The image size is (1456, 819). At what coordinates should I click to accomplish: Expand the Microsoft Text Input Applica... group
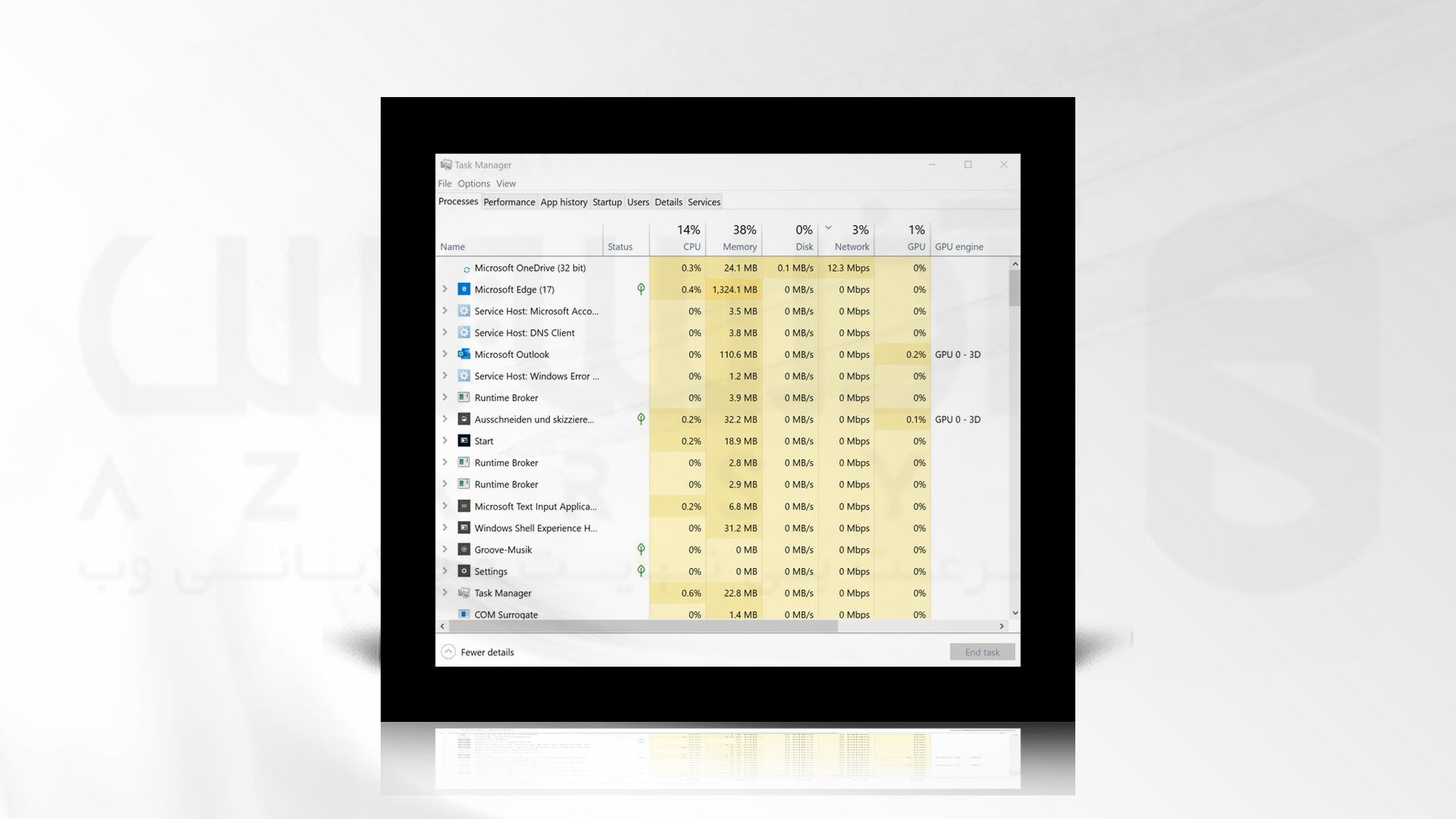445,506
